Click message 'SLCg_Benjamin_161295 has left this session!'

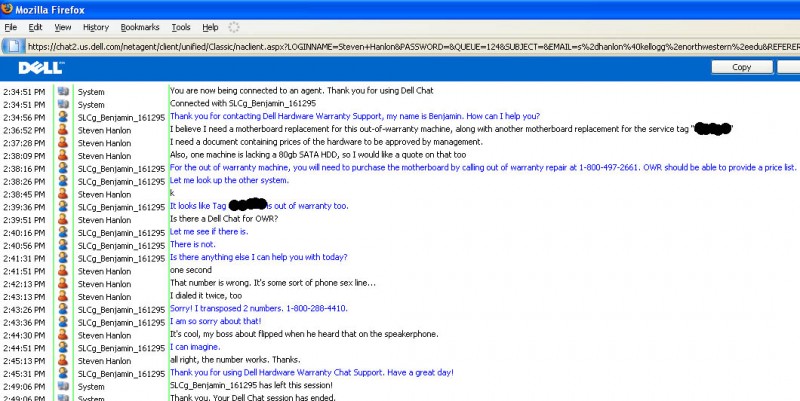tap(251, 385)
